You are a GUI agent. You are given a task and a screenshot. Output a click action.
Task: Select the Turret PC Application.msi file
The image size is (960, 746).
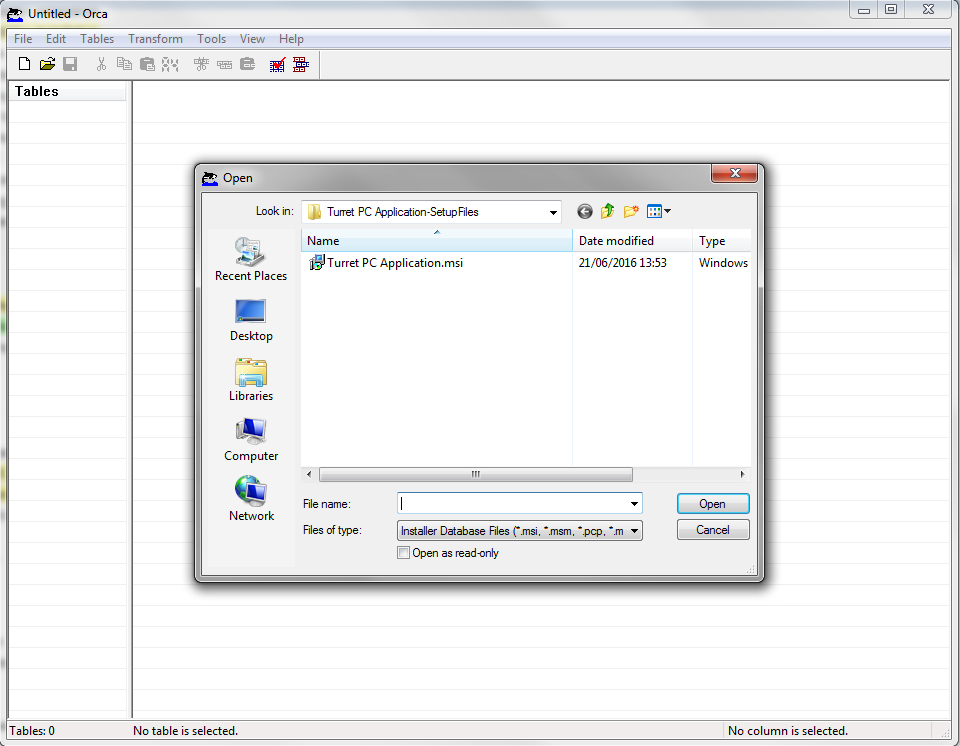(x=386, y=263)
